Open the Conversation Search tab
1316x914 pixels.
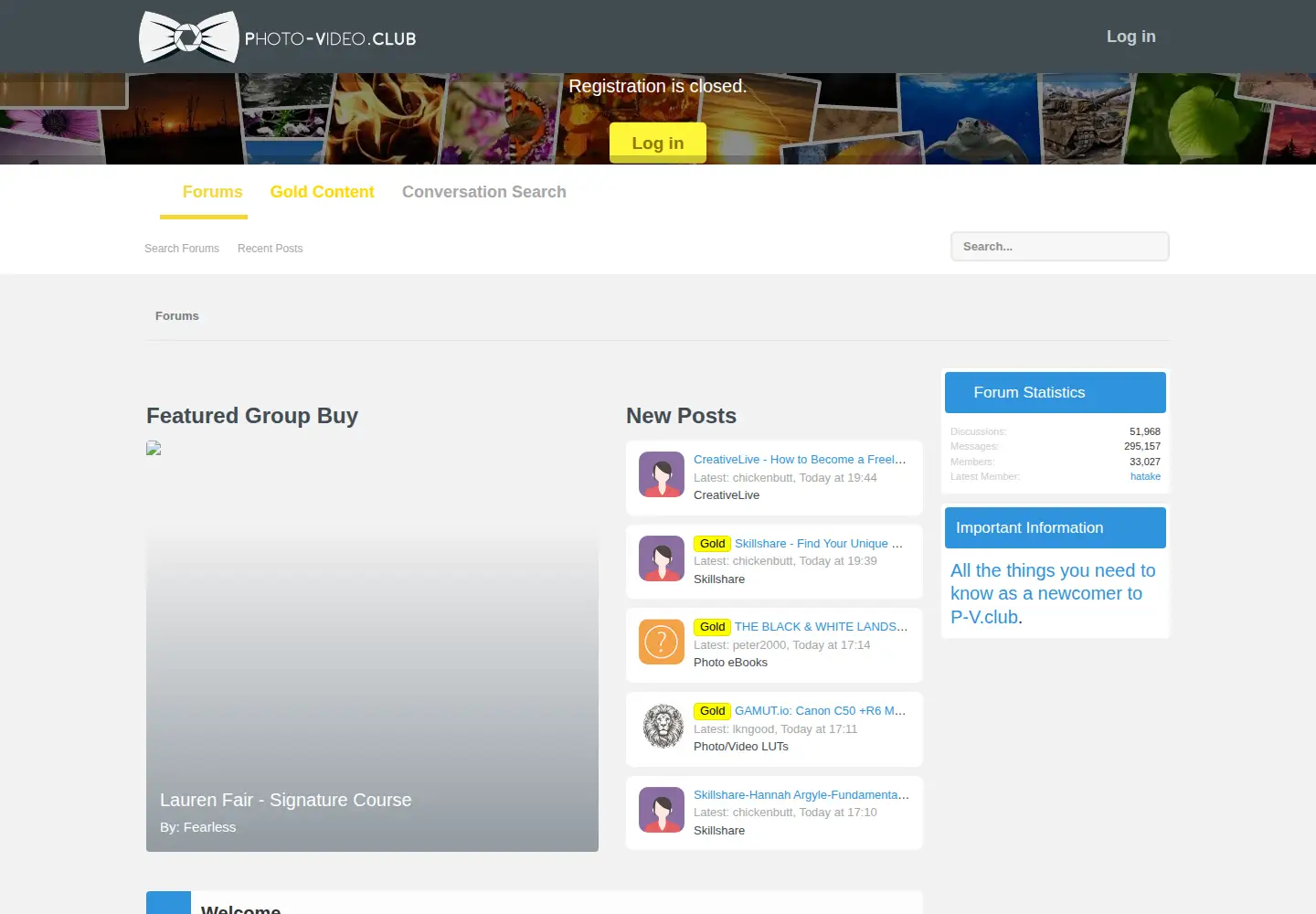(484, 192)
